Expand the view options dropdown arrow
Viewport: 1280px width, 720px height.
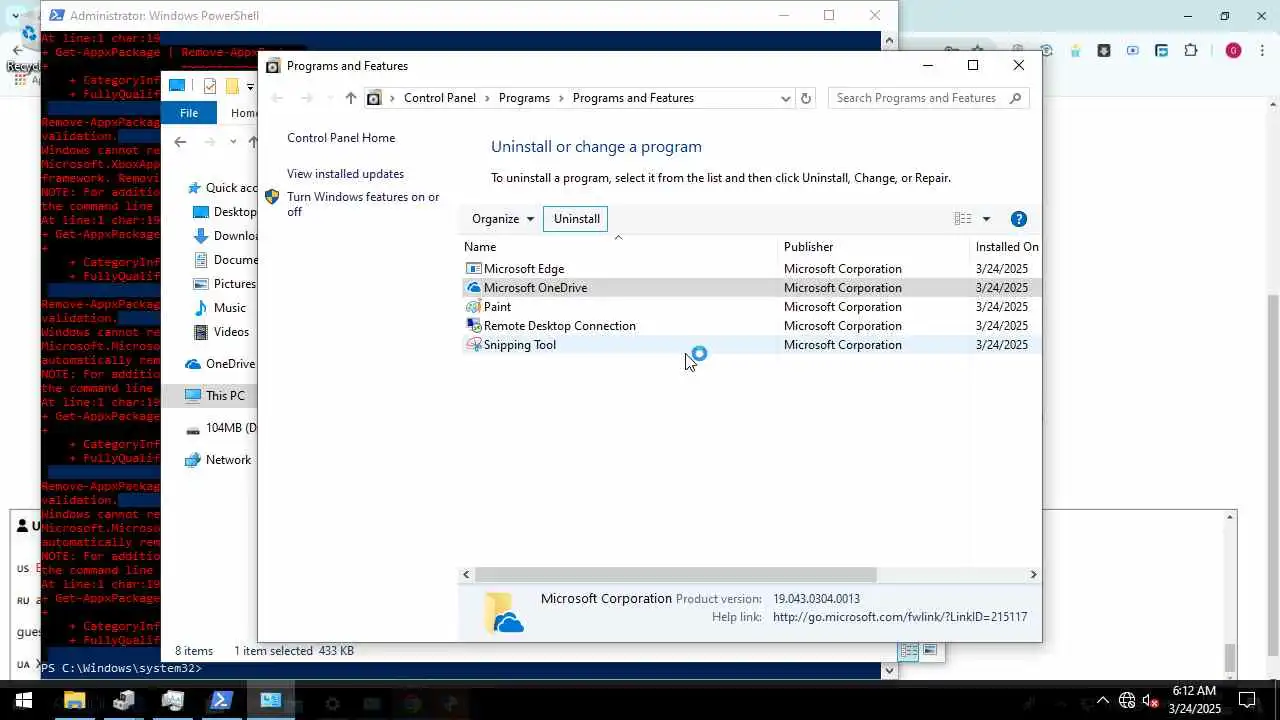(x=986, y=219)
